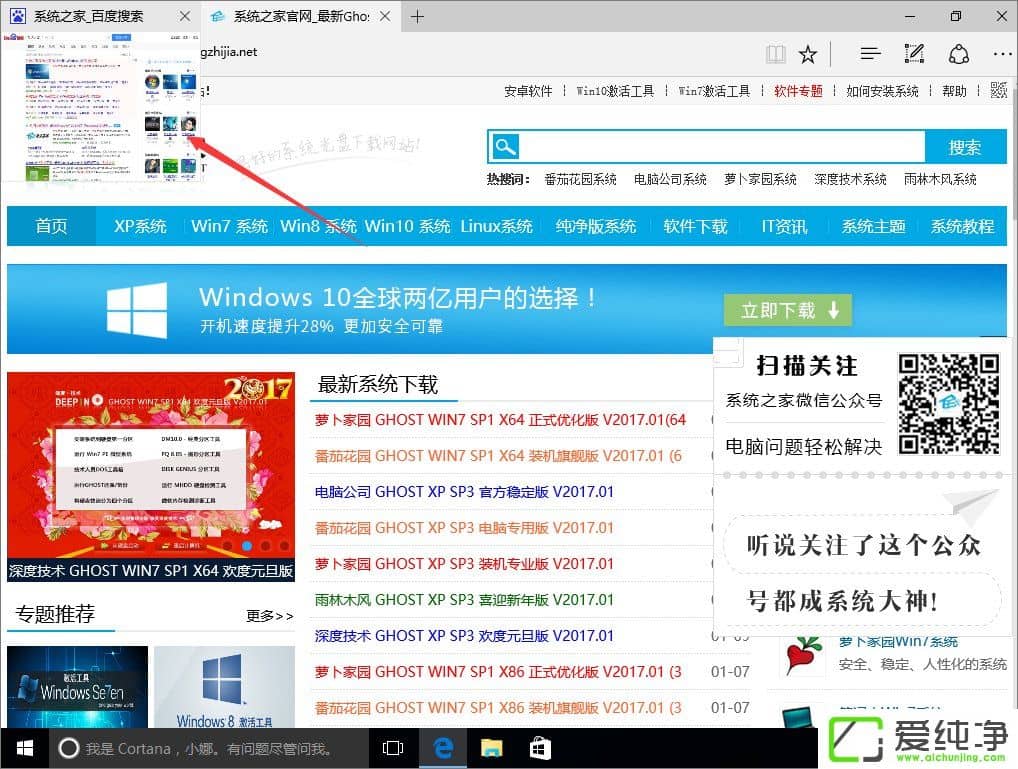Click the WeChat QR code image
Viewport: 1018px width, 769px height.
(948, 403)
